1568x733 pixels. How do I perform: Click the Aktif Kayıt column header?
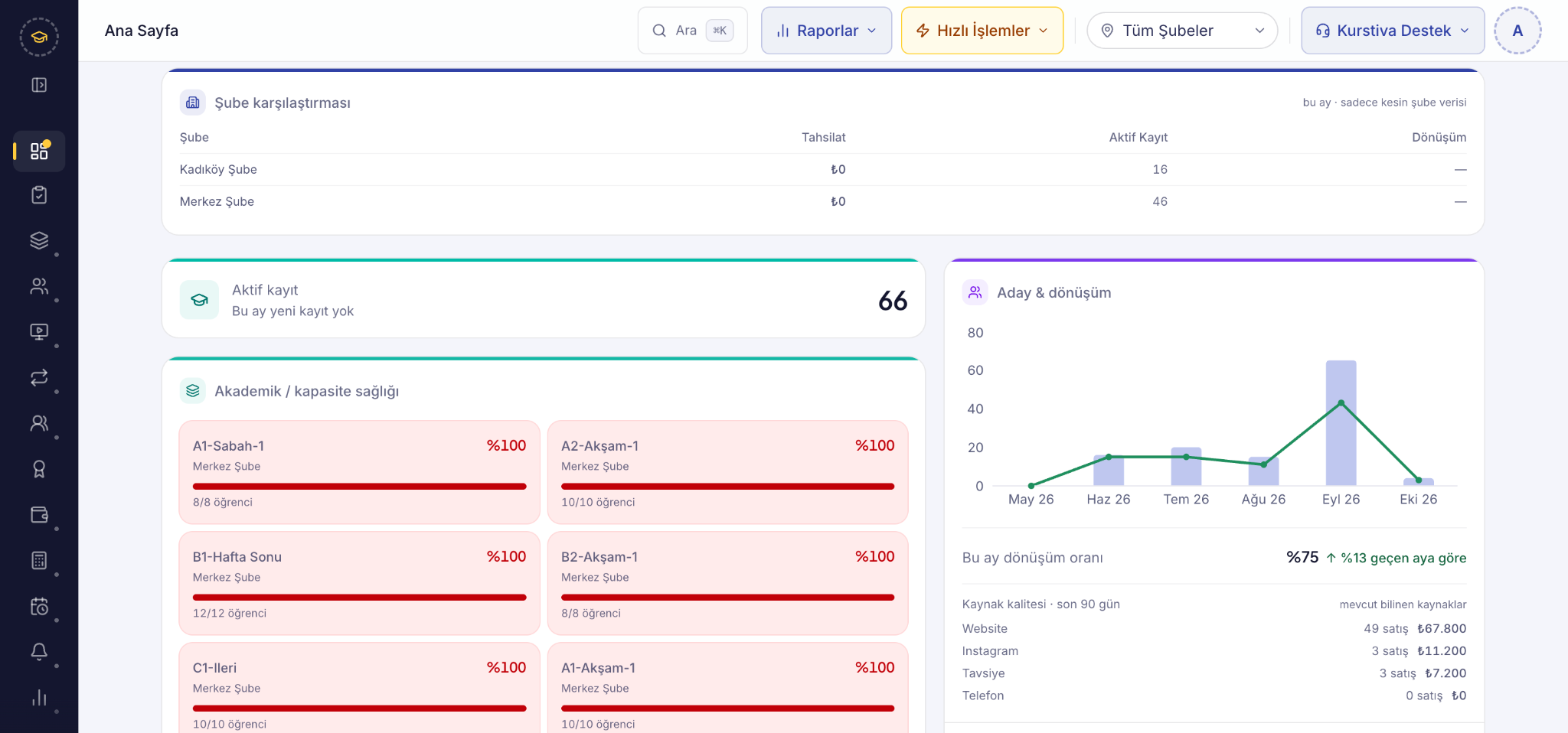1138,138
